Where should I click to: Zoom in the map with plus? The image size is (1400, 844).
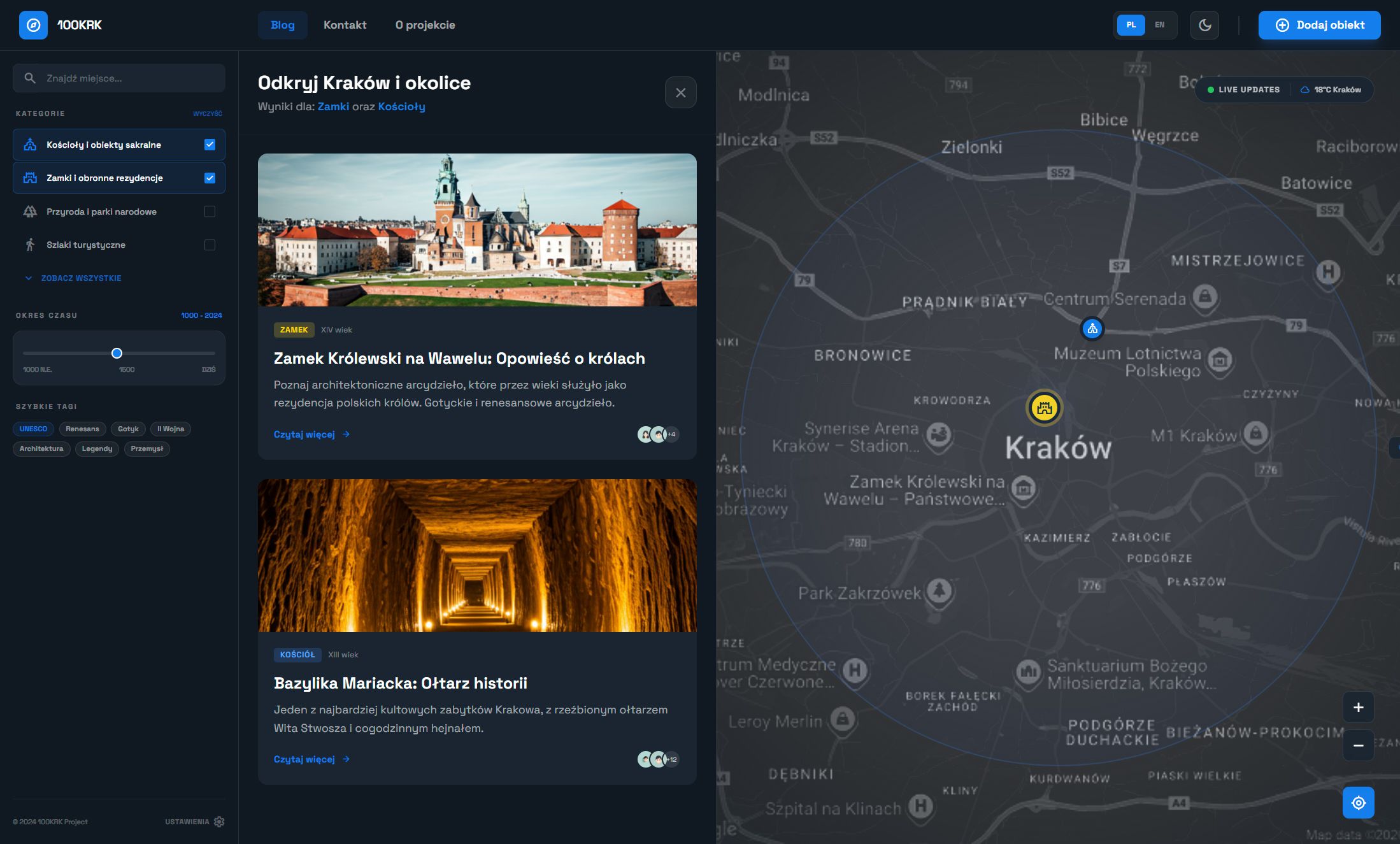pyautogui.click(x=1358, y=707)
